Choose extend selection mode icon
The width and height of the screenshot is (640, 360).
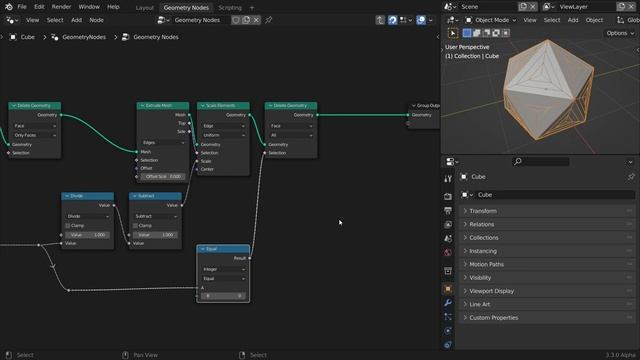point(476,33)
